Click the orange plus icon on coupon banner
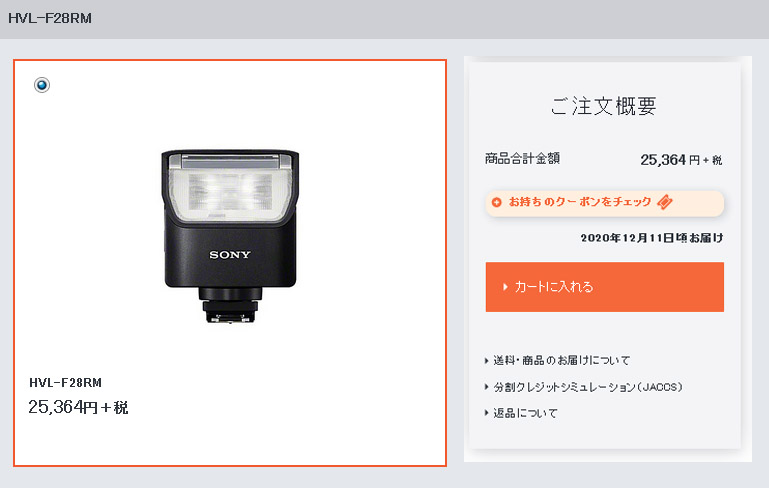 pyautogui.click(x=496, y=202)
